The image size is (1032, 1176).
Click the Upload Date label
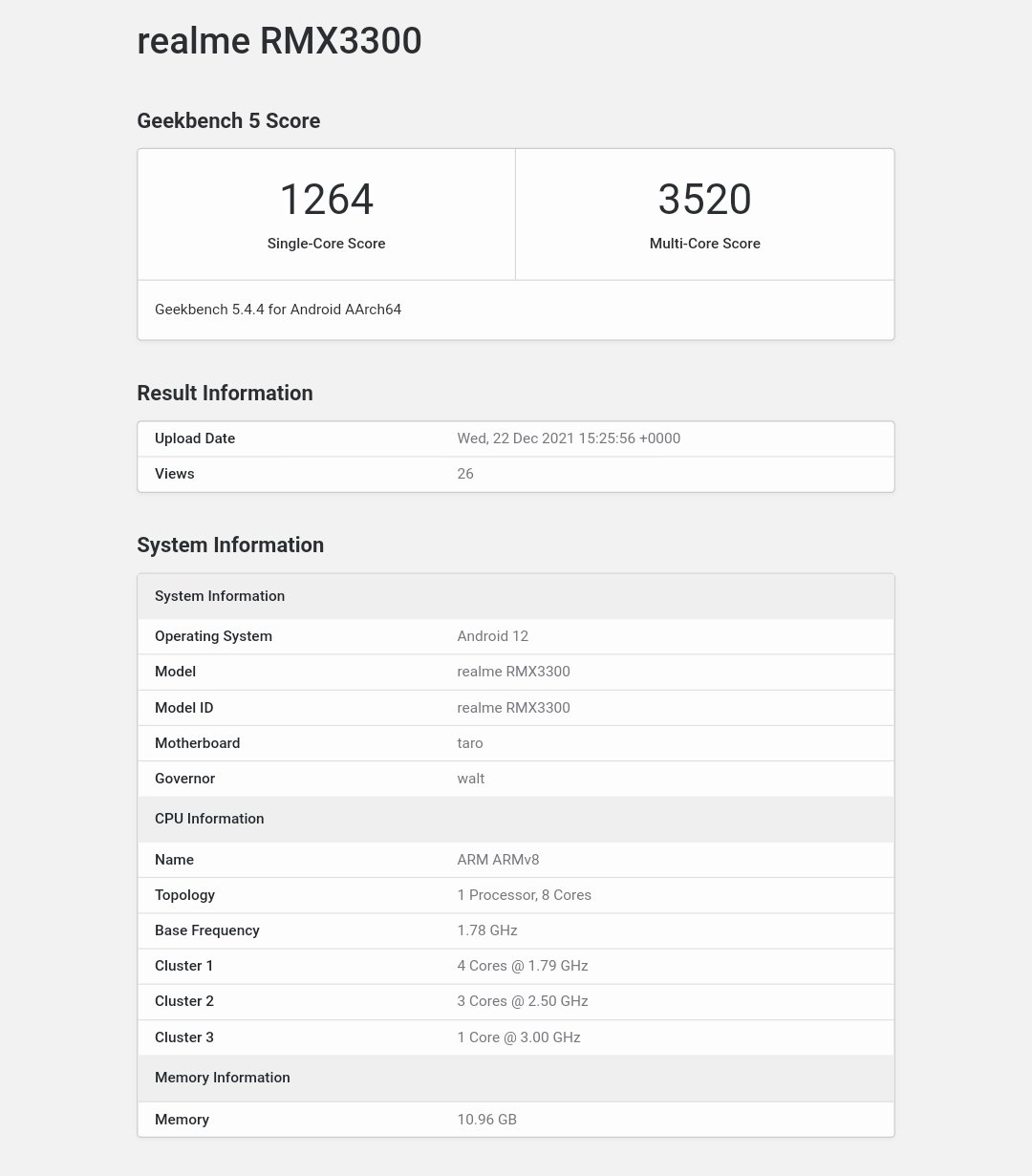click(x=195, y=438)
